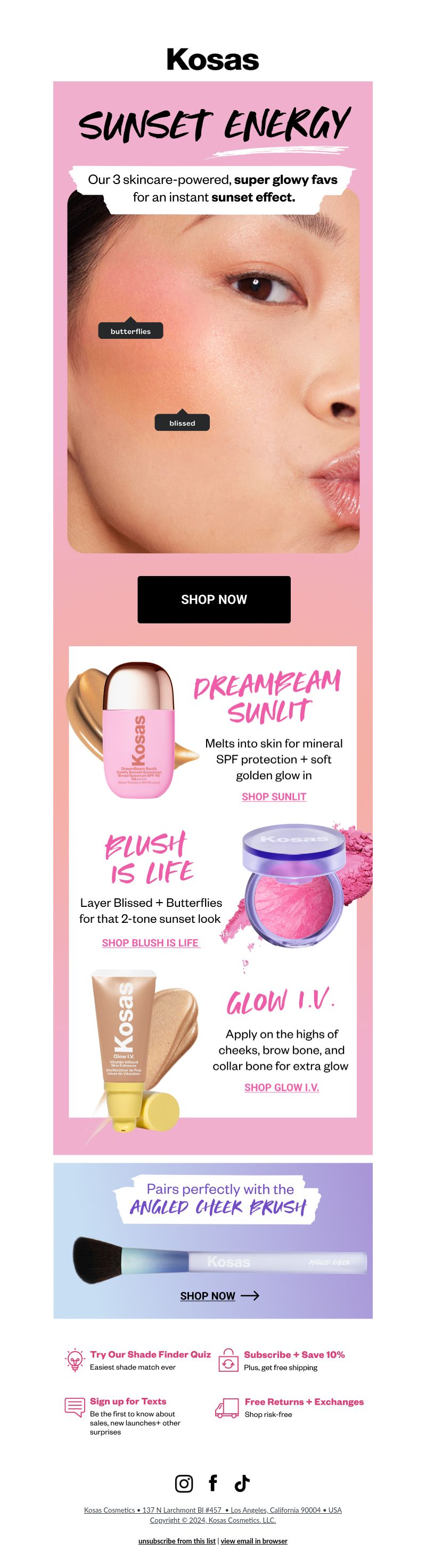Select the blissed shade tag
The image size is (426, 1568).
point(182,422)
